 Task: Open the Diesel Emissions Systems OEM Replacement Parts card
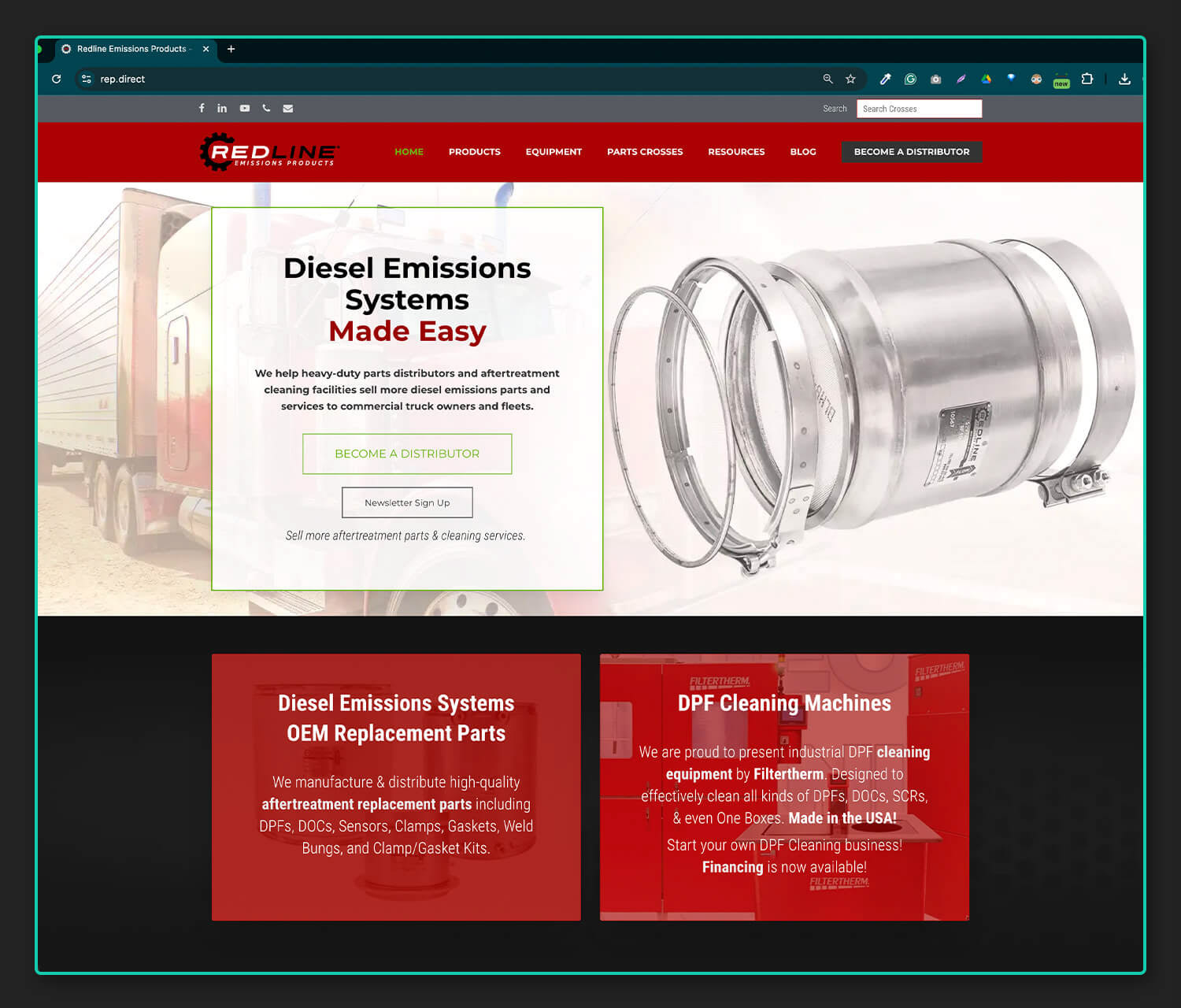tap(396, 787)
